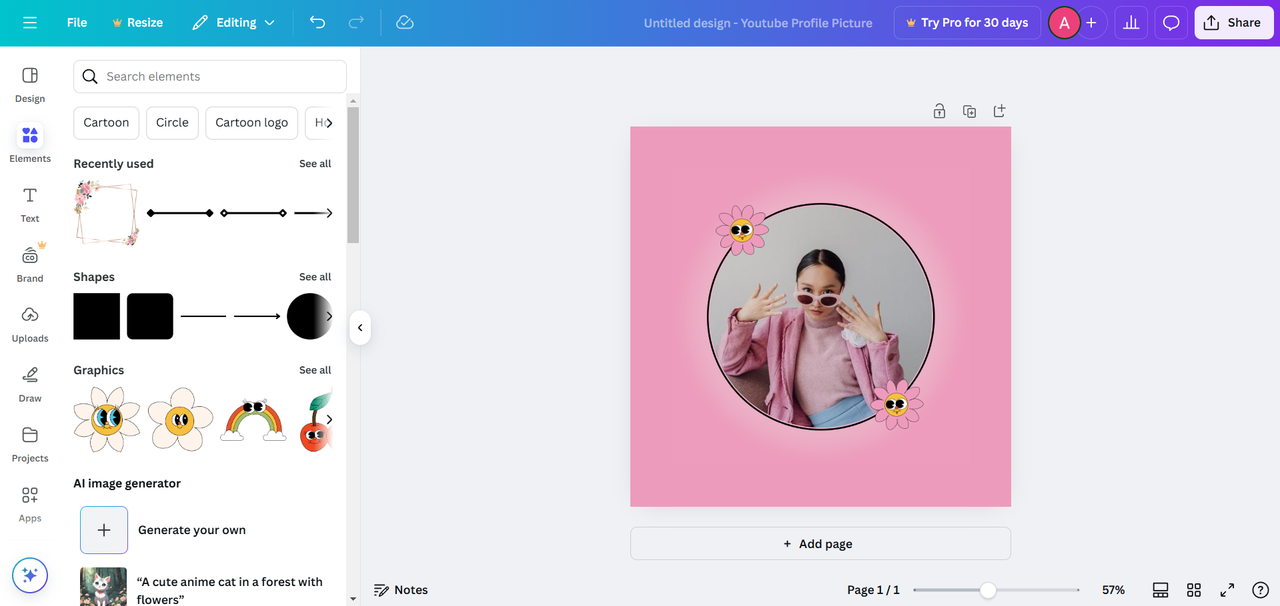Open the grid view of pages
The height and width of the screenshot is (606, 1280).
[1194, 590]
